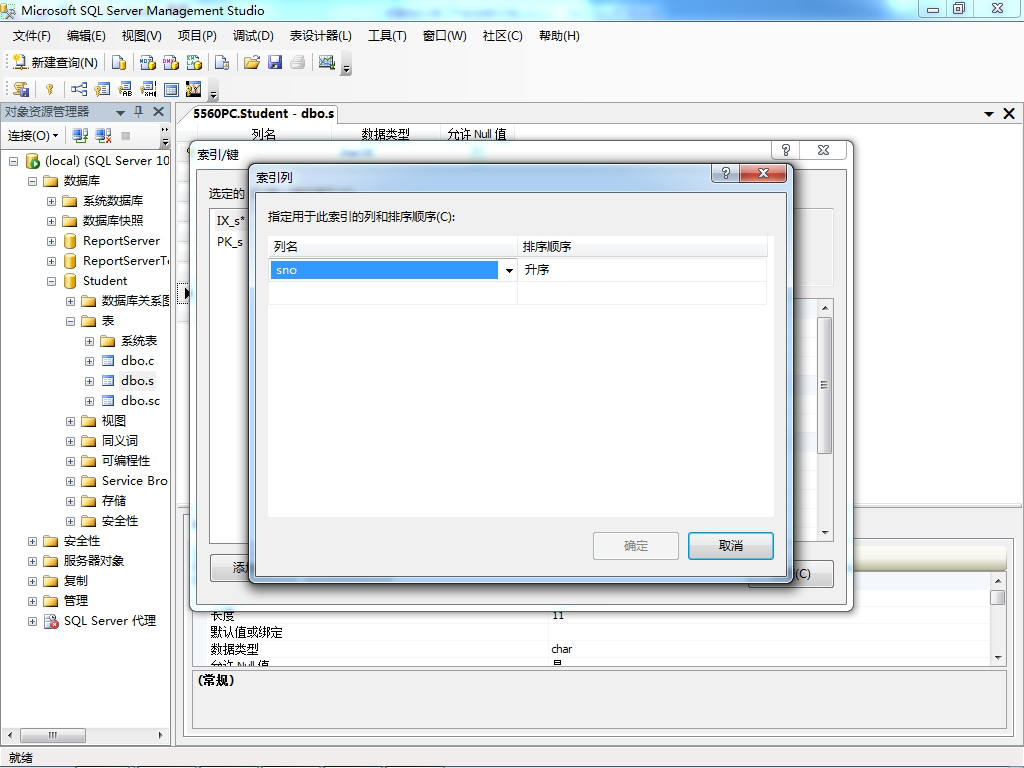Collapse the Student database node
This screenshot has width=1024, height=768.
[52, 281]
